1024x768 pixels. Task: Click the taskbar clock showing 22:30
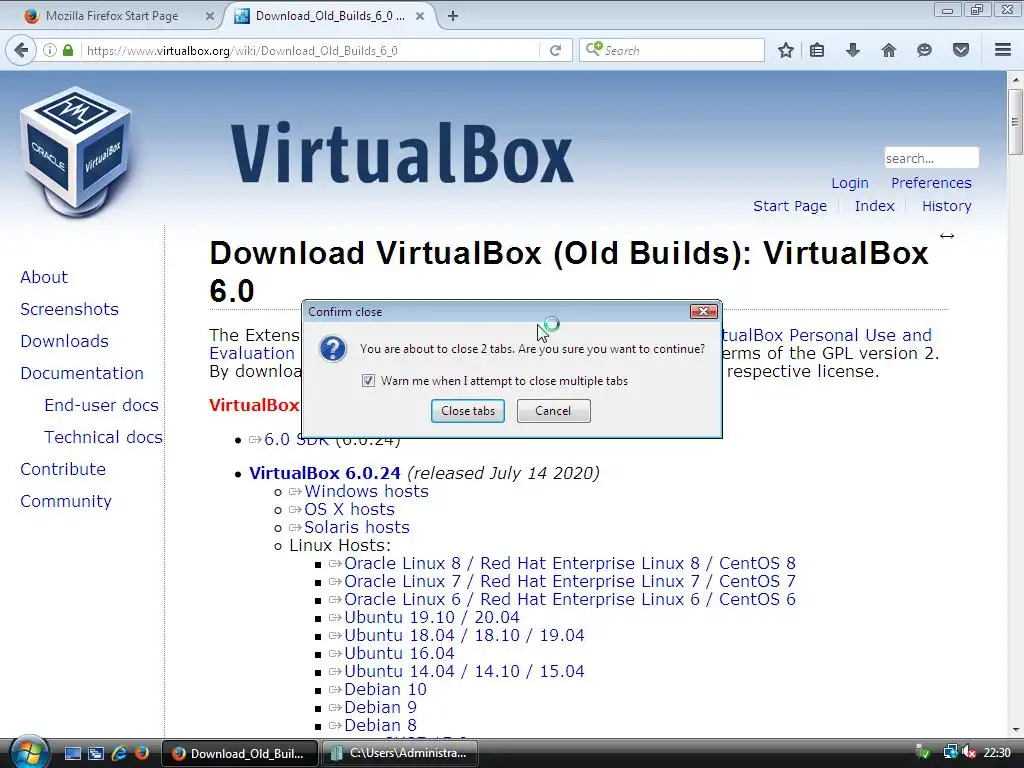(997, 753)
